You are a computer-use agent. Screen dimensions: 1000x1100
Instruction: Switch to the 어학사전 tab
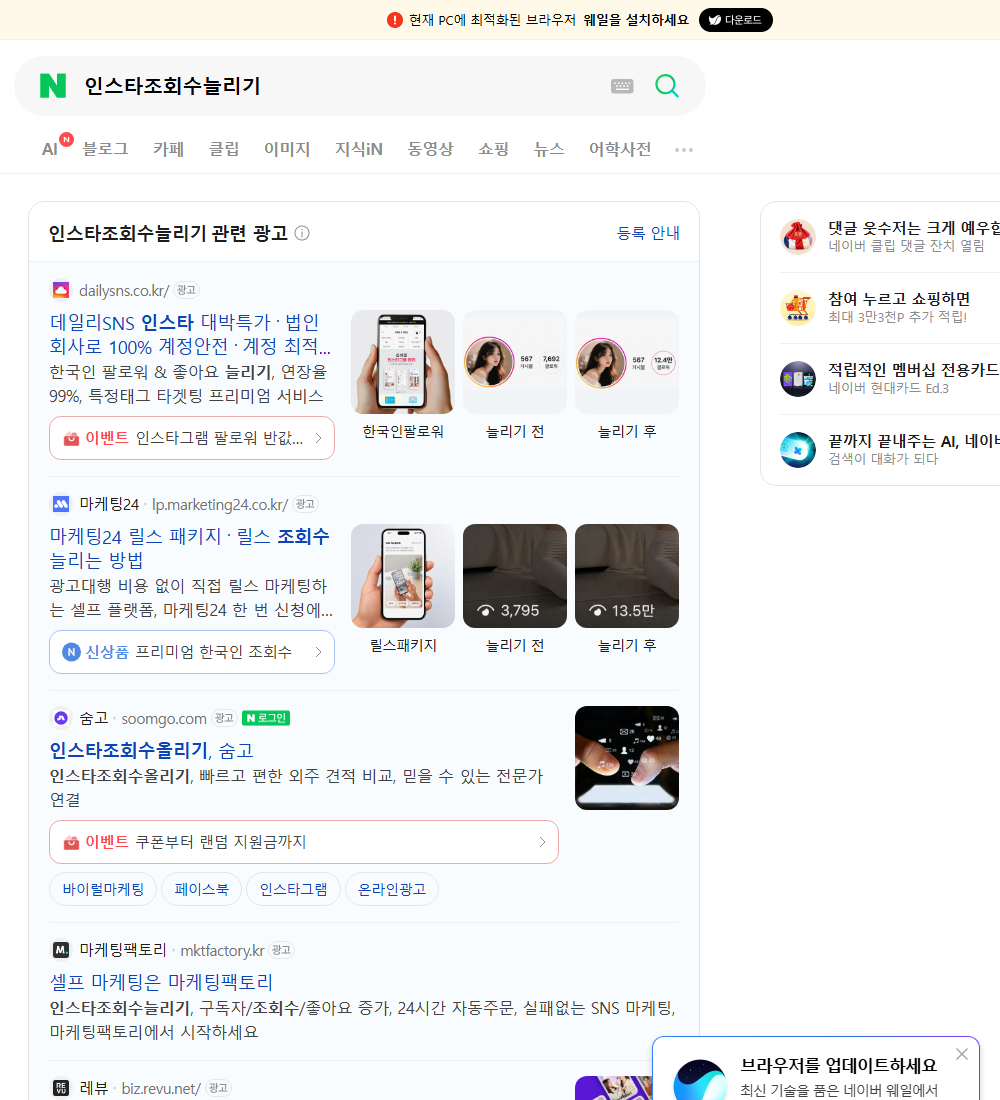(620, 149)
